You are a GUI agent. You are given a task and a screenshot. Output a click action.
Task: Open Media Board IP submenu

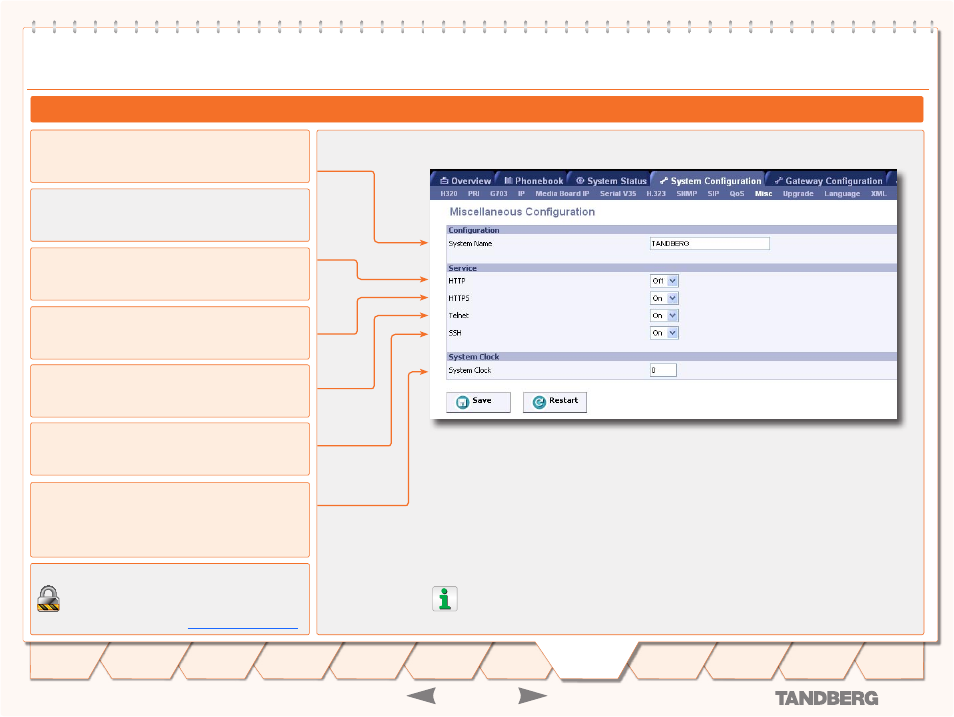tap(562, 194)
